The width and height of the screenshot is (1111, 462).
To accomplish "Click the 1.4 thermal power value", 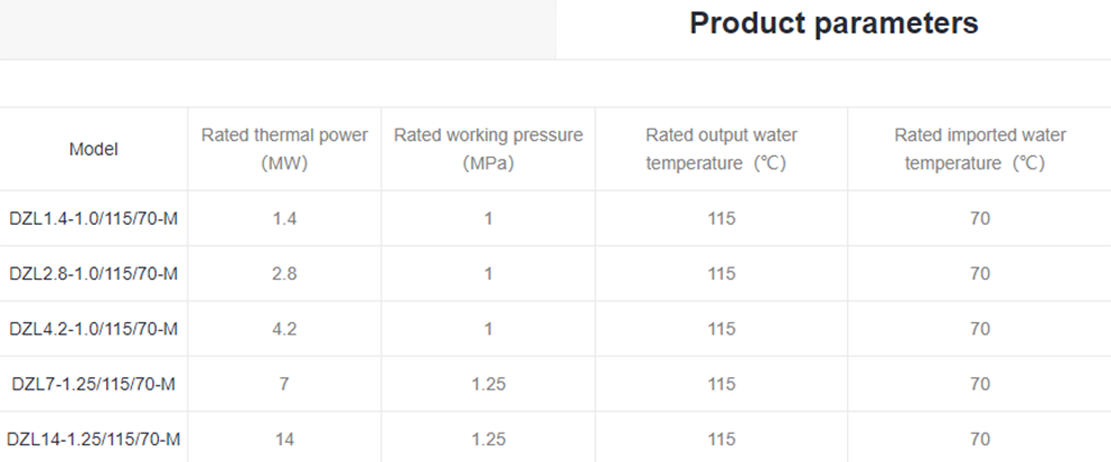I will 285,218.
